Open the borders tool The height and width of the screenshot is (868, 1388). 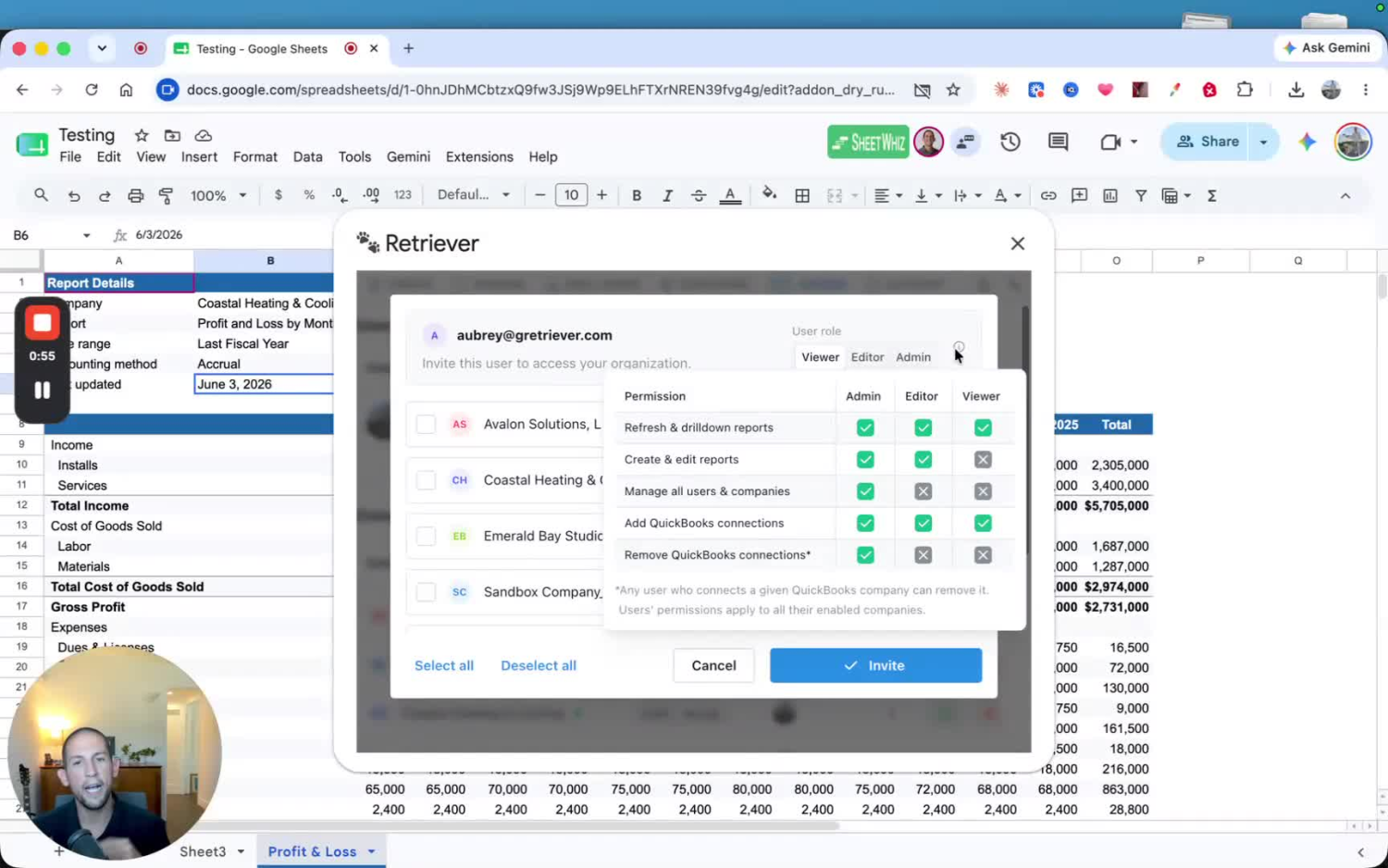(802, 195)
